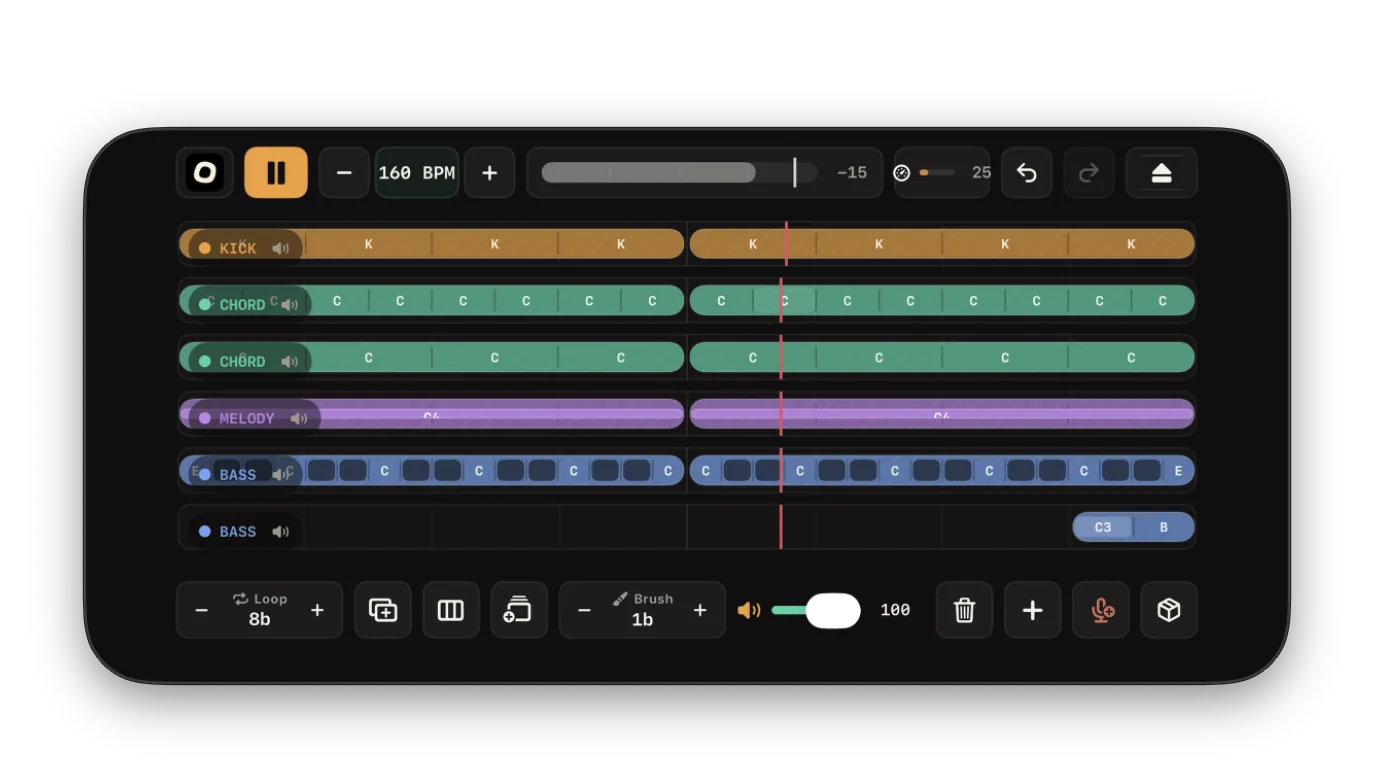The height and width of the screenshot is (784, 1374).
Task: Click the microphone record icon
Action: [1101, 610]
